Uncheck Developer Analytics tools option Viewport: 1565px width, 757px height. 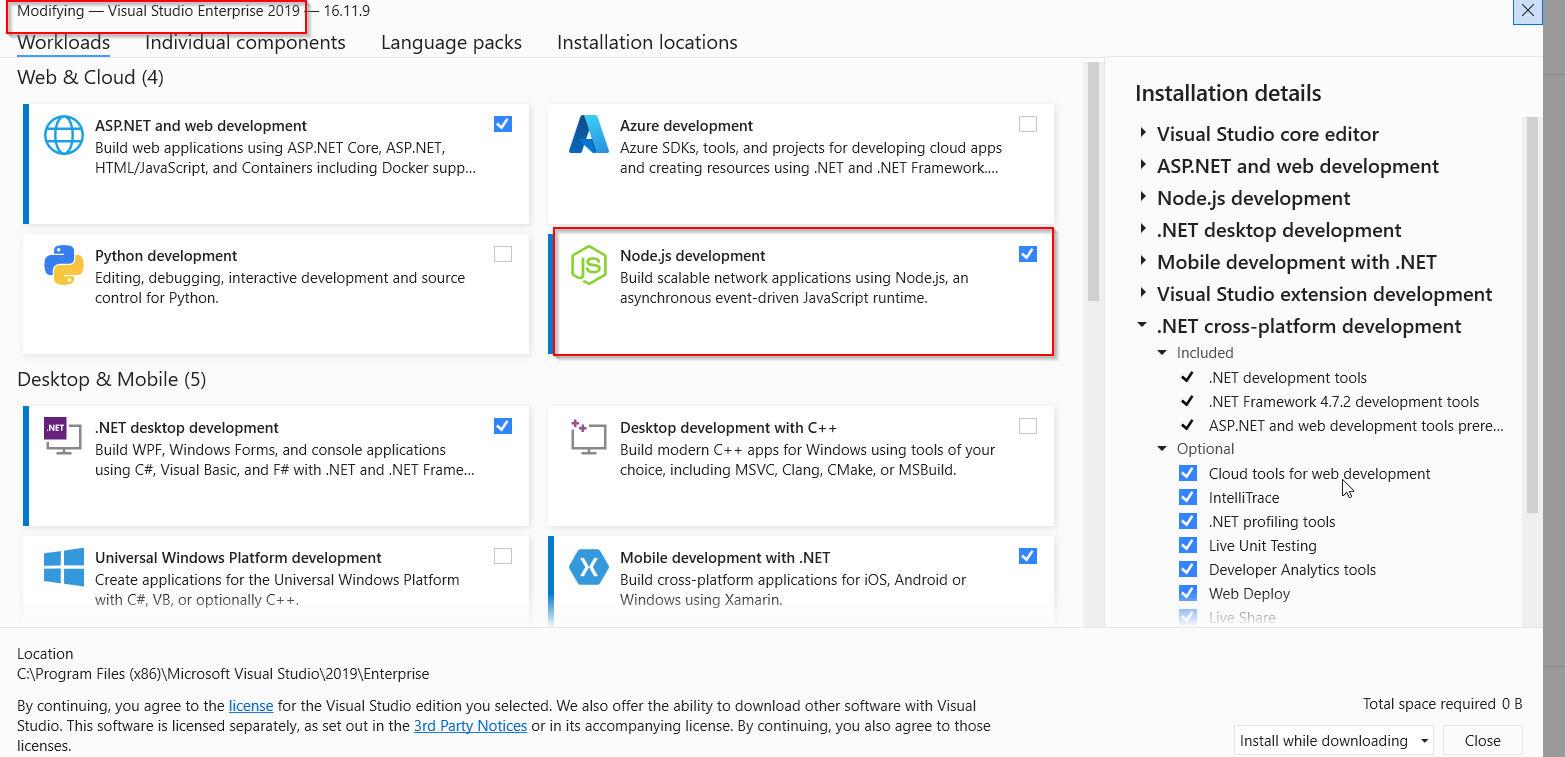pyautogui.click(x=1188, y=569)
